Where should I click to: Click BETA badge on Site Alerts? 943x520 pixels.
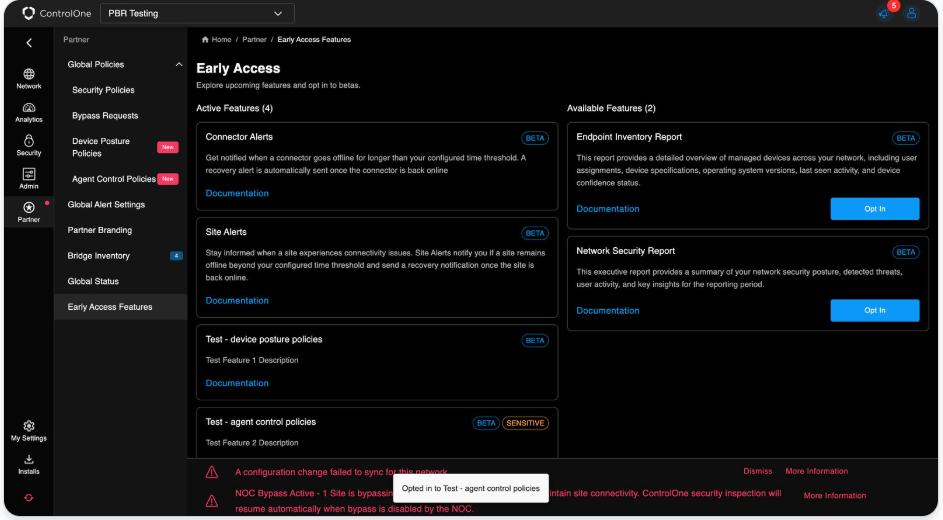(x=535, y=233)
